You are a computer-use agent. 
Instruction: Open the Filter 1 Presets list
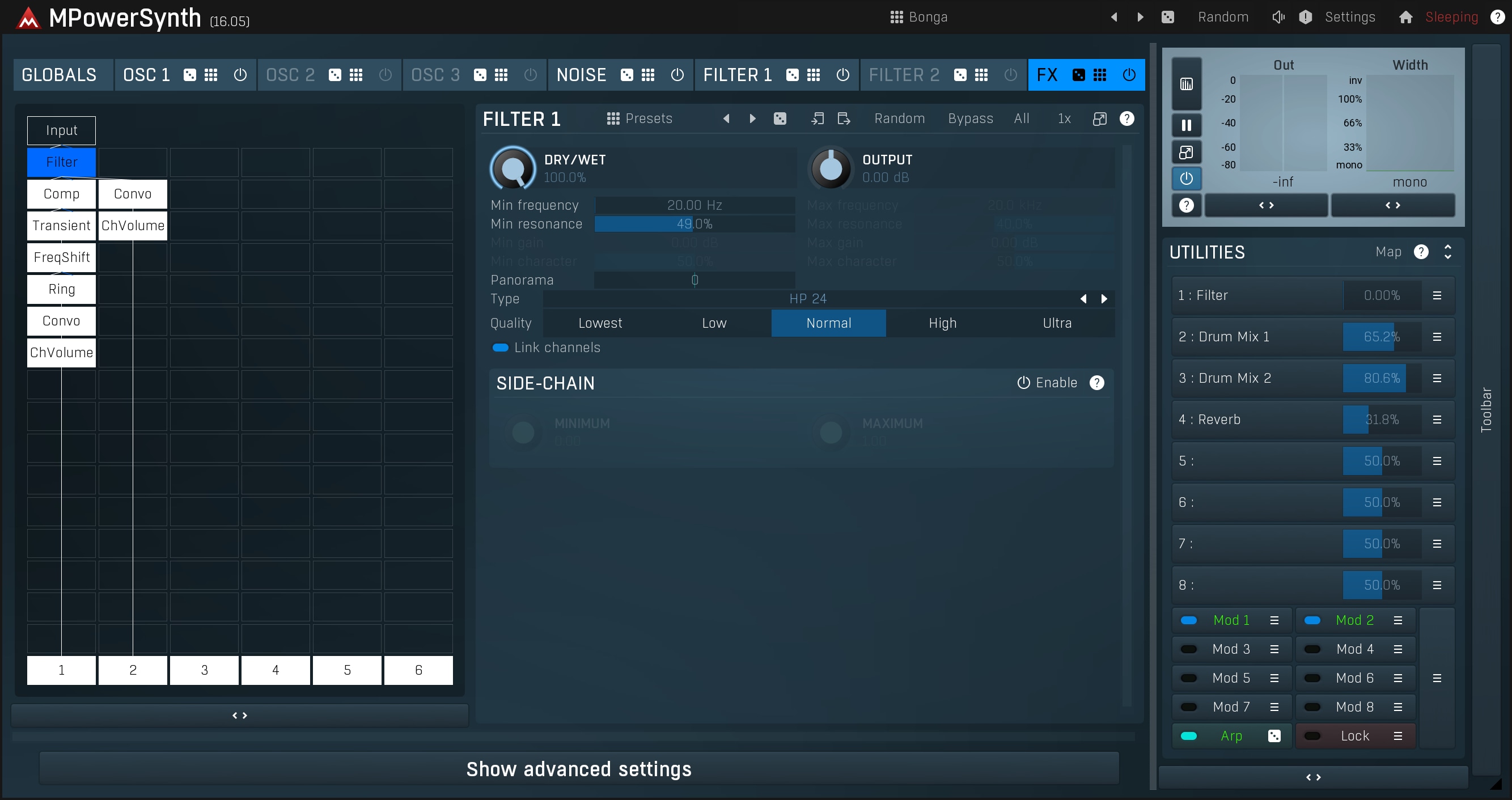click(x=639, y=118)
